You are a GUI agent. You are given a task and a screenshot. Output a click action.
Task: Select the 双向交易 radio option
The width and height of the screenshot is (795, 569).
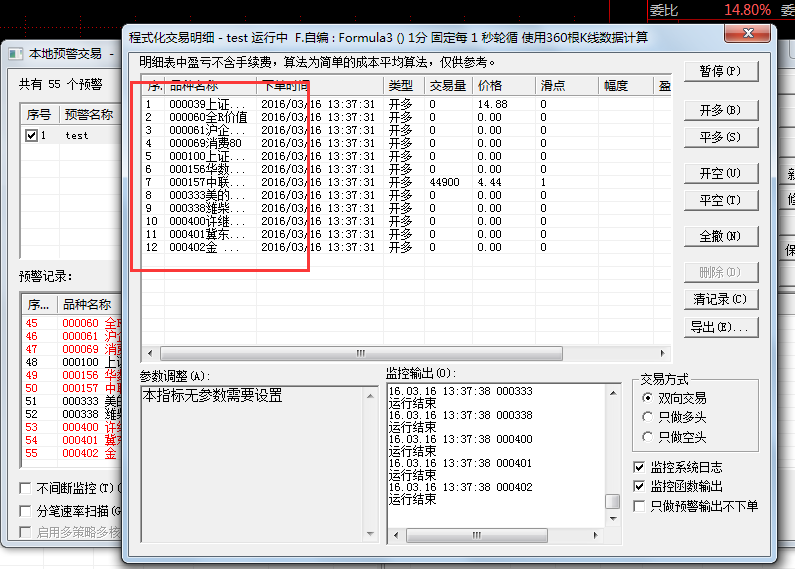[647, 398]
